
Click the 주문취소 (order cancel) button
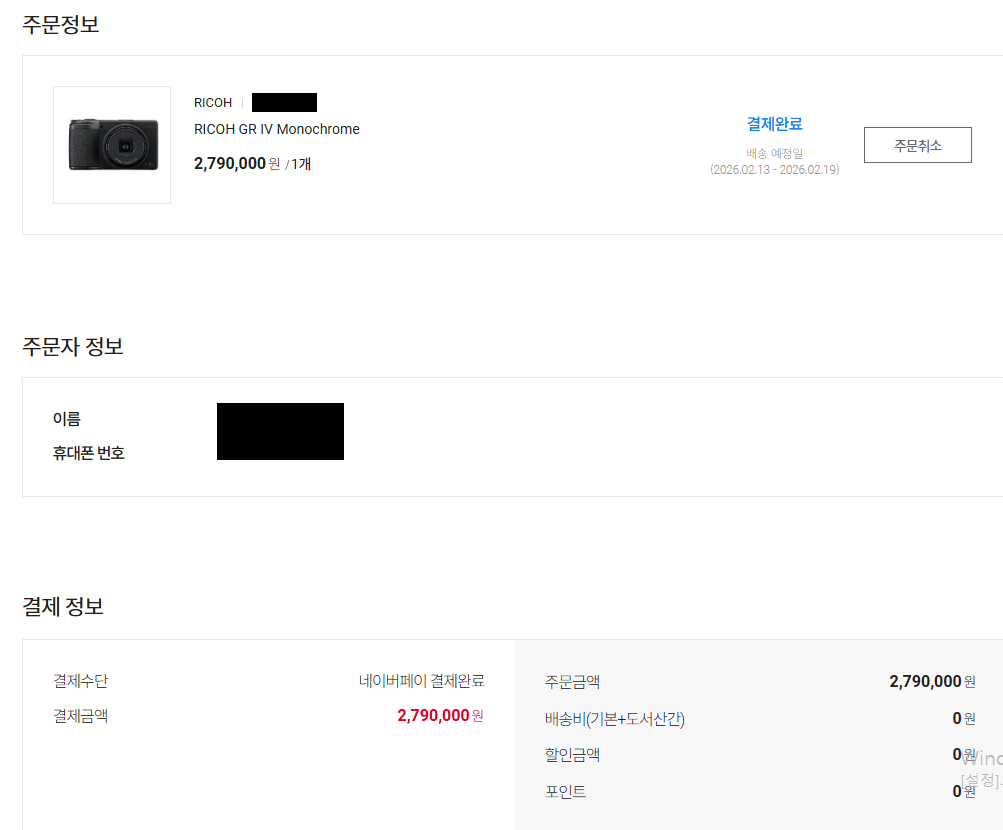(x=917, y=145)
